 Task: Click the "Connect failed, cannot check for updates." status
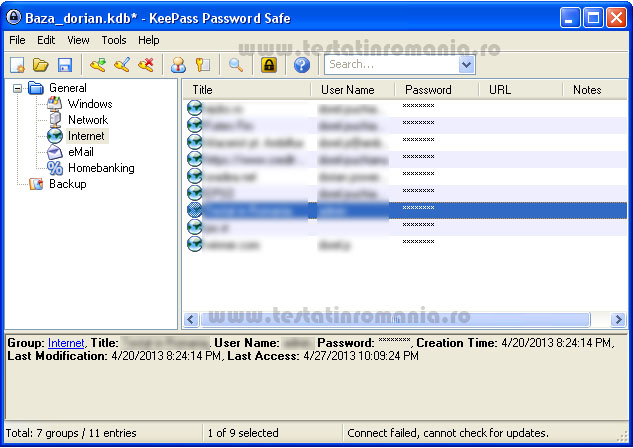point(448,433)
